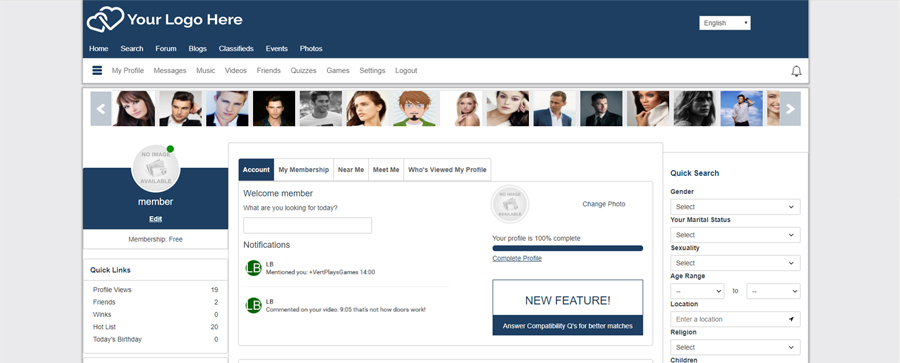This screenshot has width=900, height=363.
Task: Open the minimum Age Range dropdown
Action: (697, 291)
